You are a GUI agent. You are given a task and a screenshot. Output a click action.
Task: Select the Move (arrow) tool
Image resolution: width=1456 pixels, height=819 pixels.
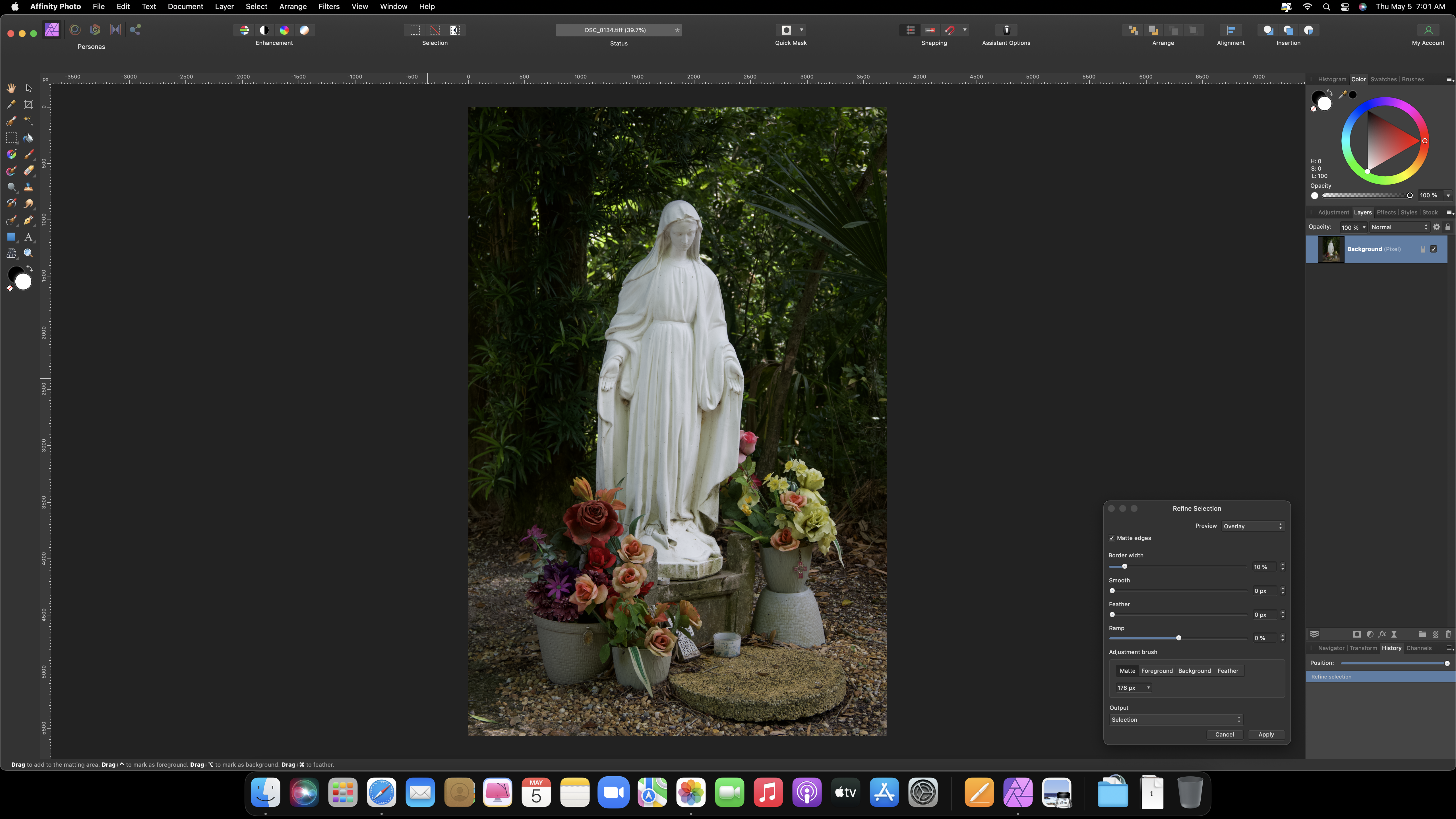pos(28,88)
